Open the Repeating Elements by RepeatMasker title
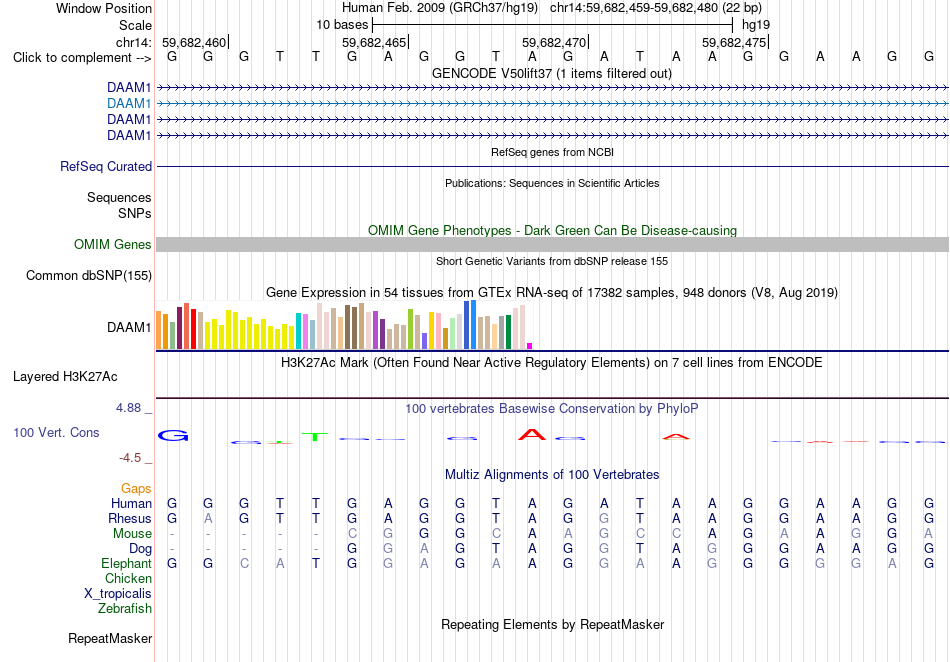The image size is (950, 662). (552, 624)
